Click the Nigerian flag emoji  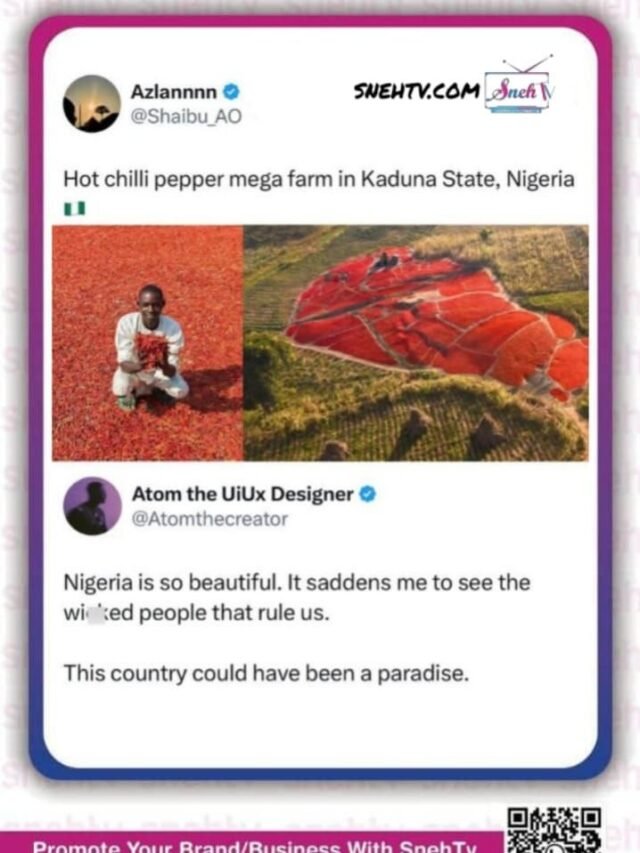point(75,208)
